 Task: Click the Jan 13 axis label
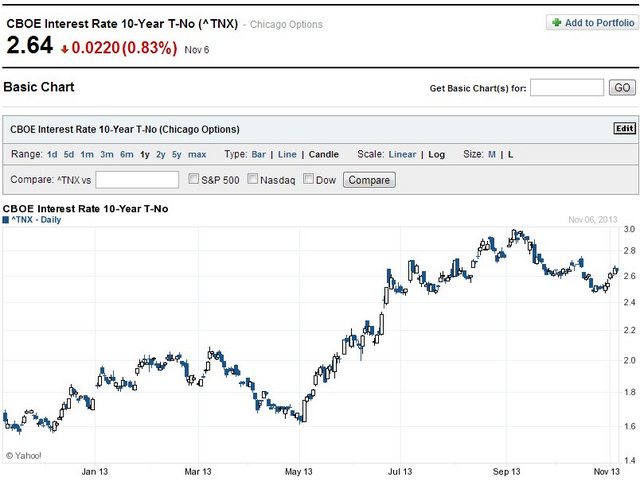coord(95,472)
